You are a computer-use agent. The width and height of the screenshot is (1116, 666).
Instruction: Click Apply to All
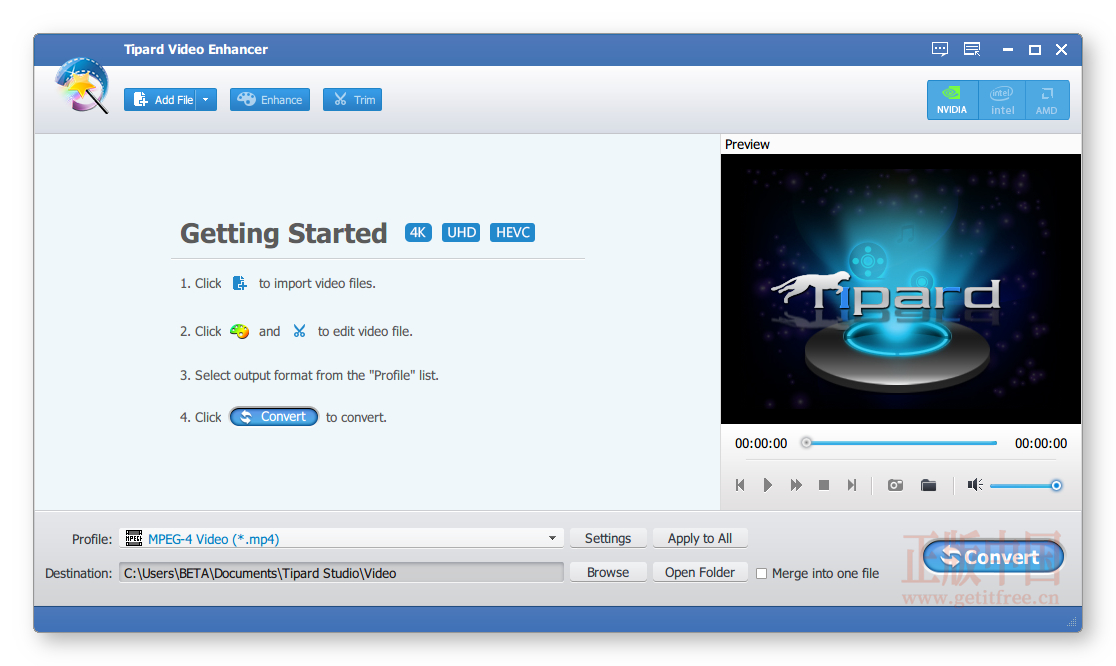point(700,539)
